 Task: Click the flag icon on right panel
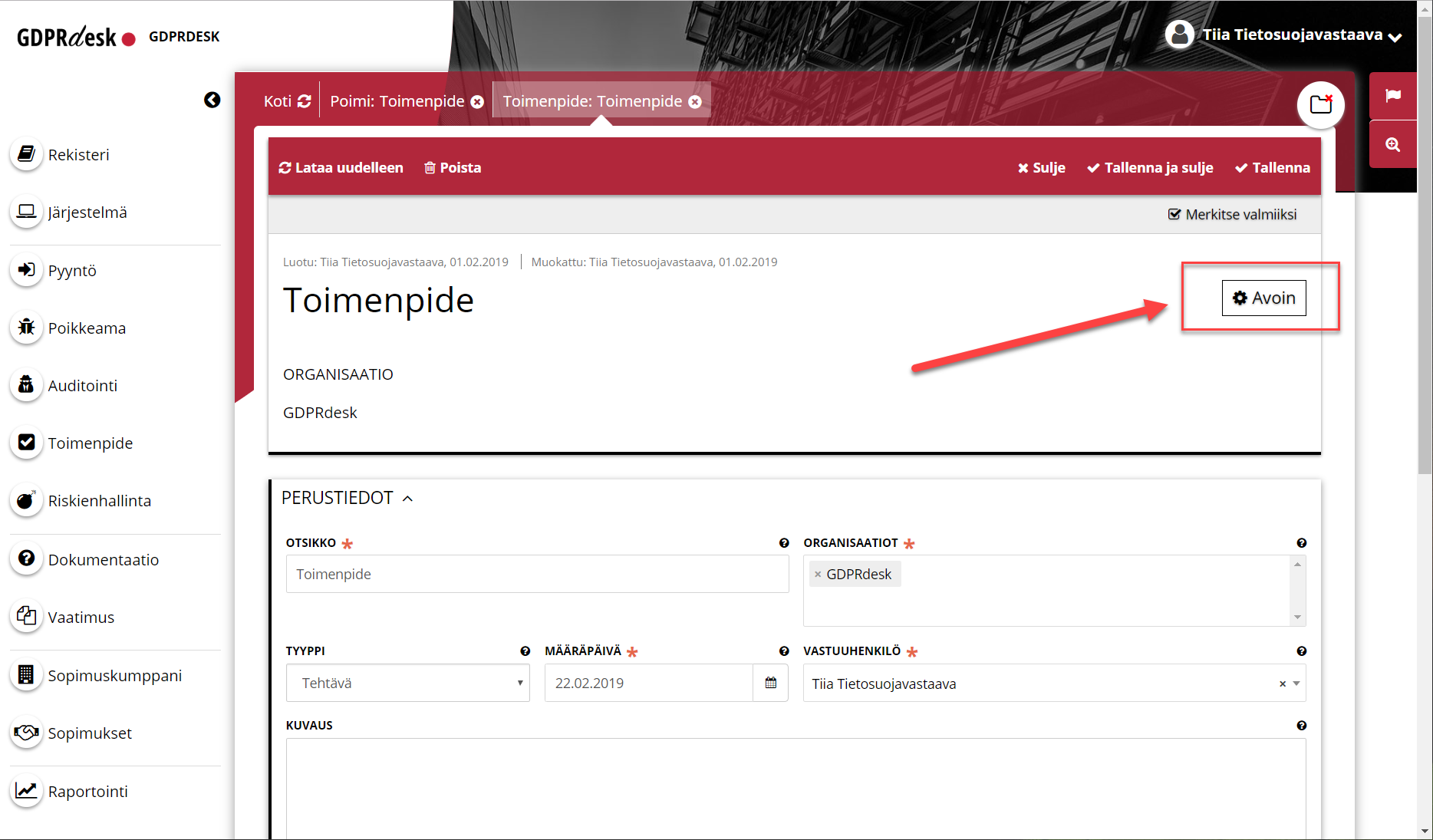[x=1392, y=96]
